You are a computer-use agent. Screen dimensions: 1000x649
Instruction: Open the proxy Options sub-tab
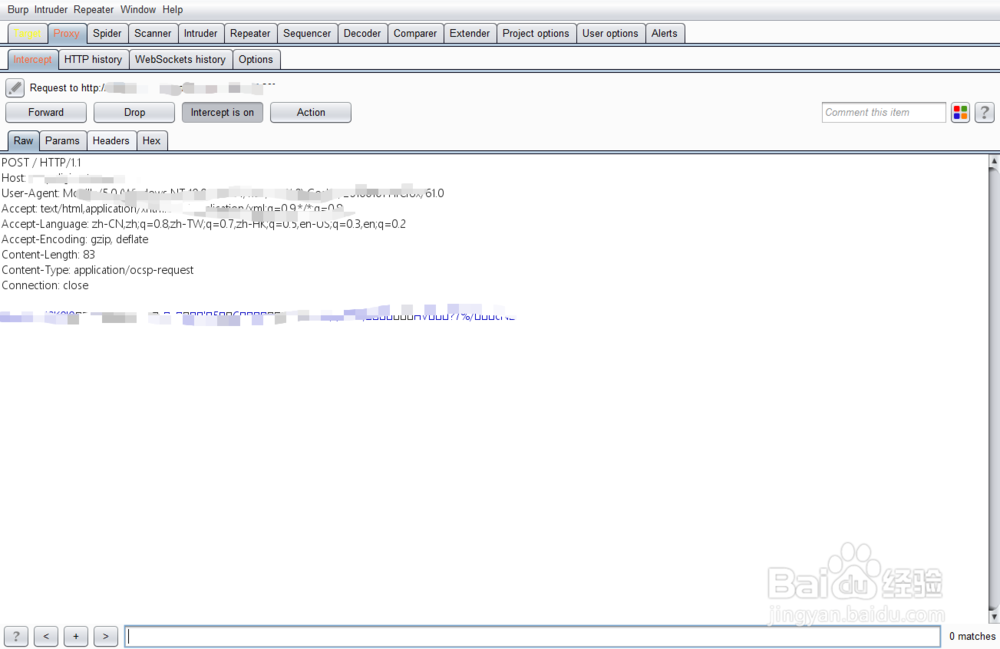256,59
